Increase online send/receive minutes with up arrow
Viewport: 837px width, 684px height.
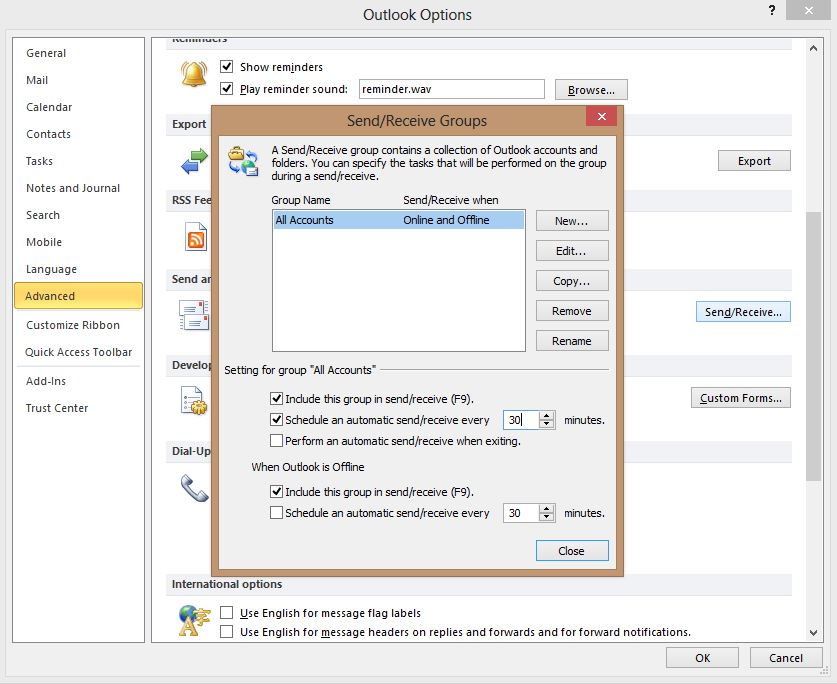(546, 416)
